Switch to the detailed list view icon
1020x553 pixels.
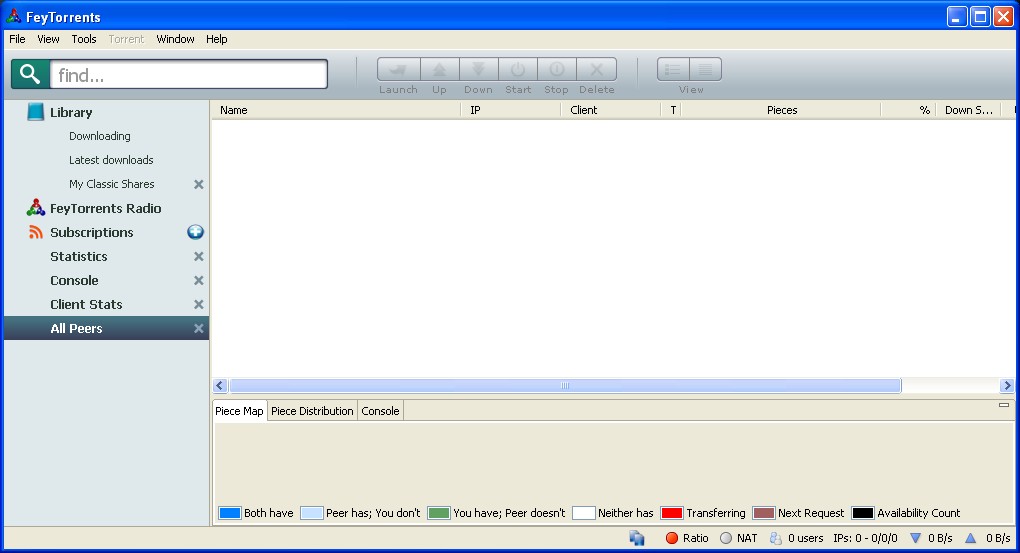click(x=706, y=69)
